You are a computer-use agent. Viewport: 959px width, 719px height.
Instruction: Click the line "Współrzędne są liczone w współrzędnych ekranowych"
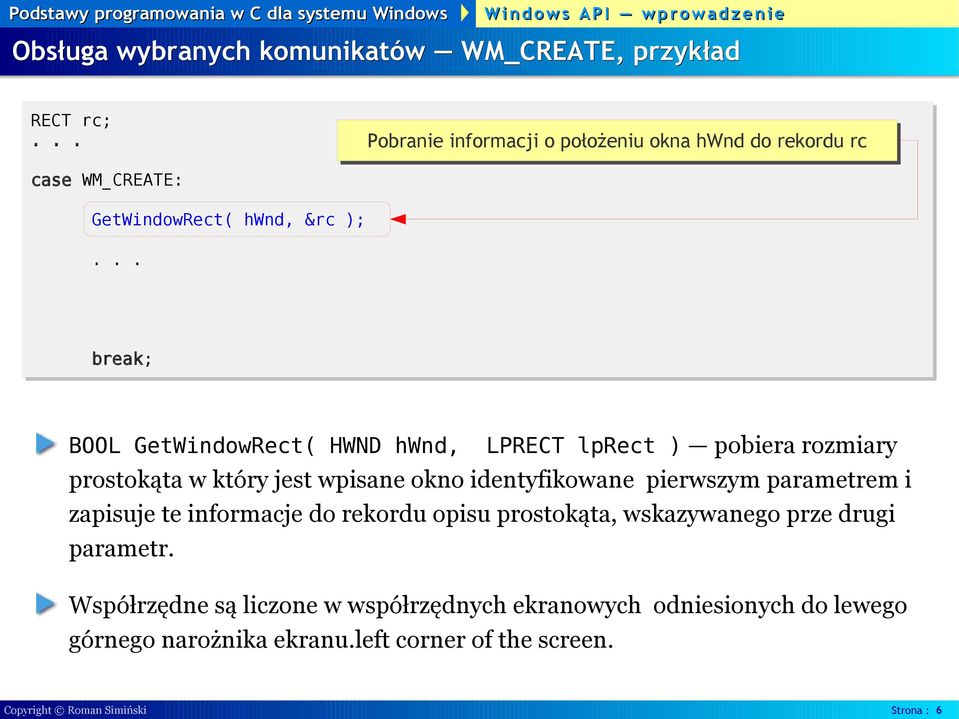(x=487, y=605)
